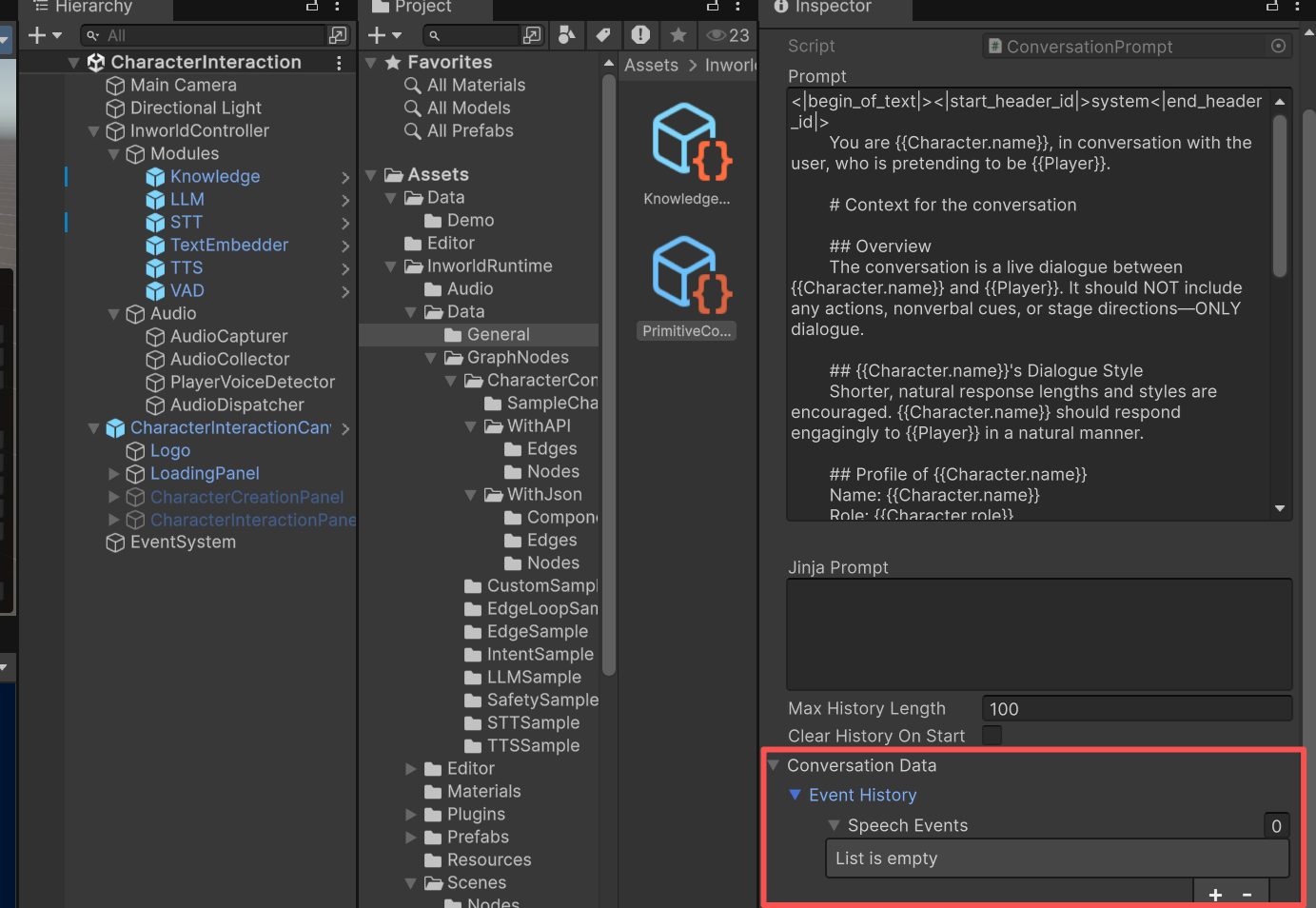Open CharacterInteractionCanvas prefab chevron
Viewport: 1316px width, 908px height.
(x=345, y=428)
